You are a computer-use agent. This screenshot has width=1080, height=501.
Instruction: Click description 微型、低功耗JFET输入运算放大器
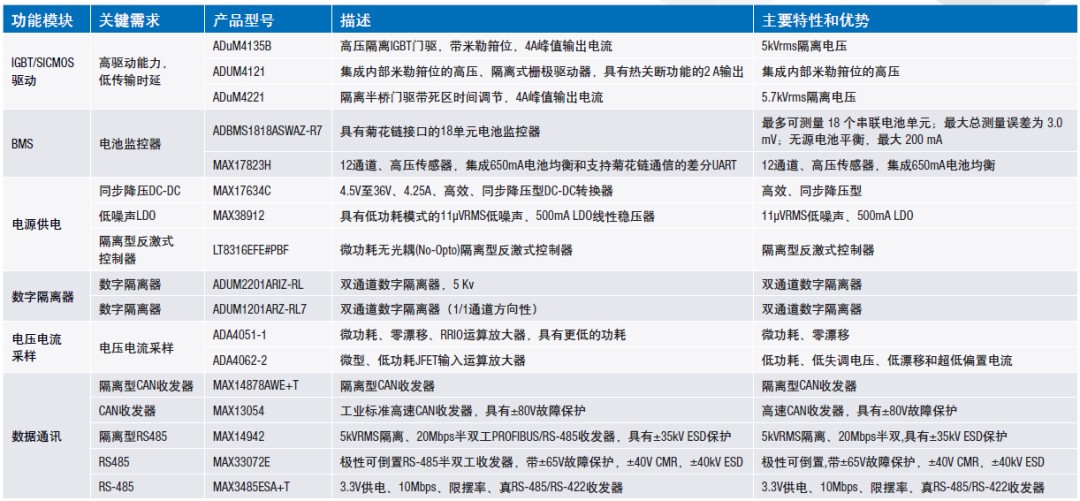pyautogui.click(x=433, y=361)
